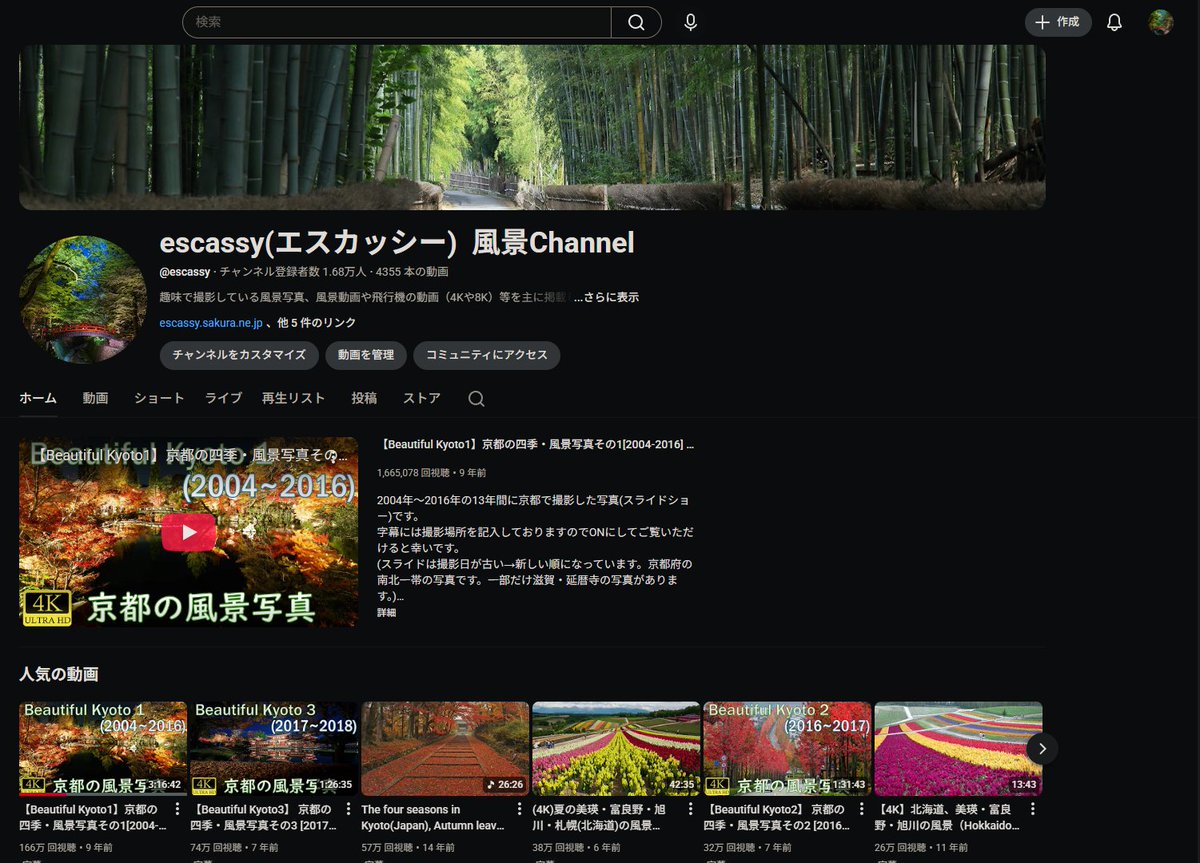Open autumn leaves thumbnail 26:26
This screenshot has width=1200, height=863.
point(445,749)
